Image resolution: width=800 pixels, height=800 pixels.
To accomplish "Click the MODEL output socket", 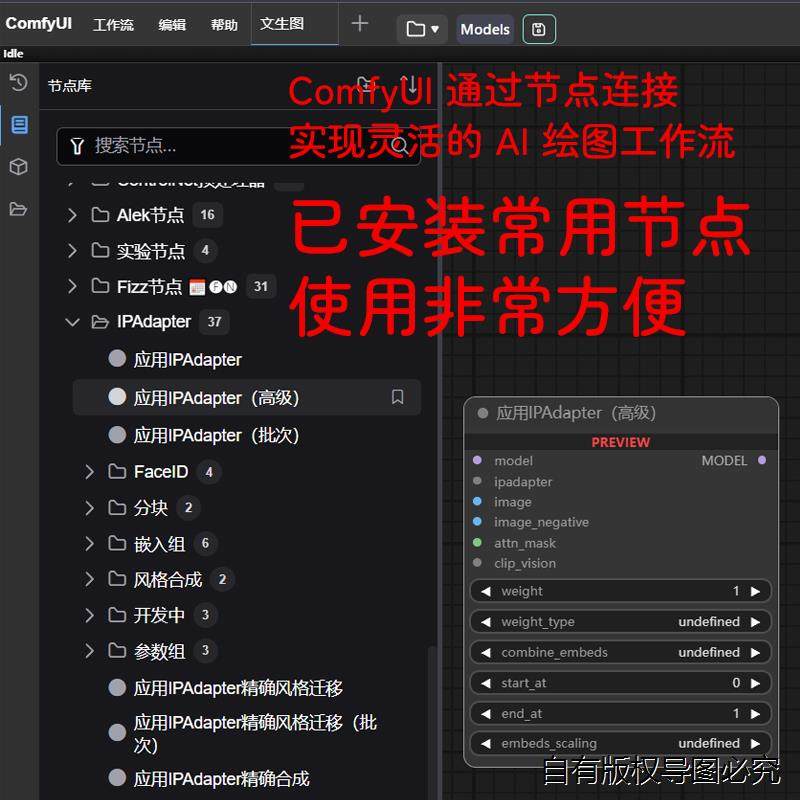I will pos(762,460).
